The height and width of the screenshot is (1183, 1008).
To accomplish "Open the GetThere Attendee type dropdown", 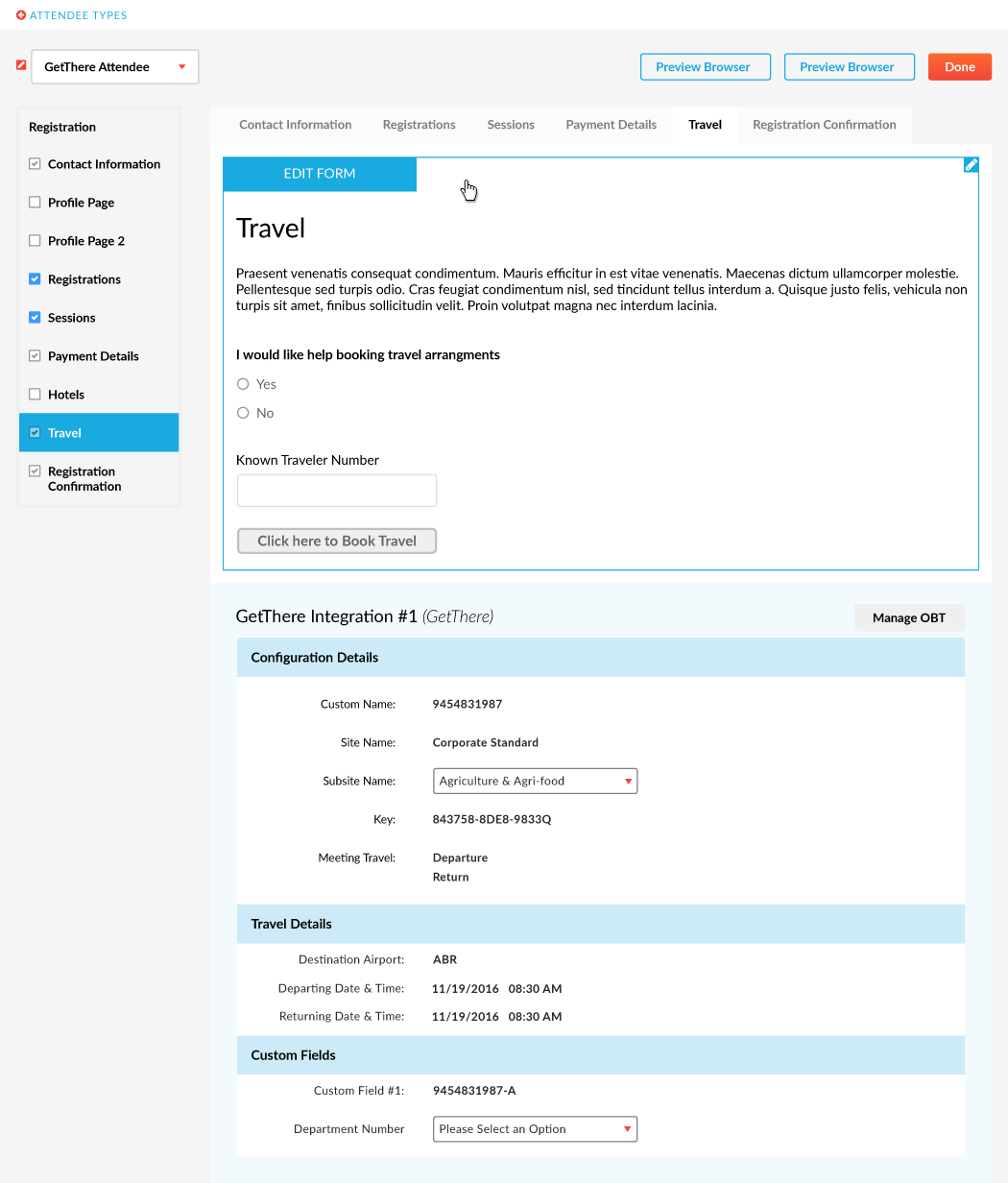I will (x=115, y=67).
